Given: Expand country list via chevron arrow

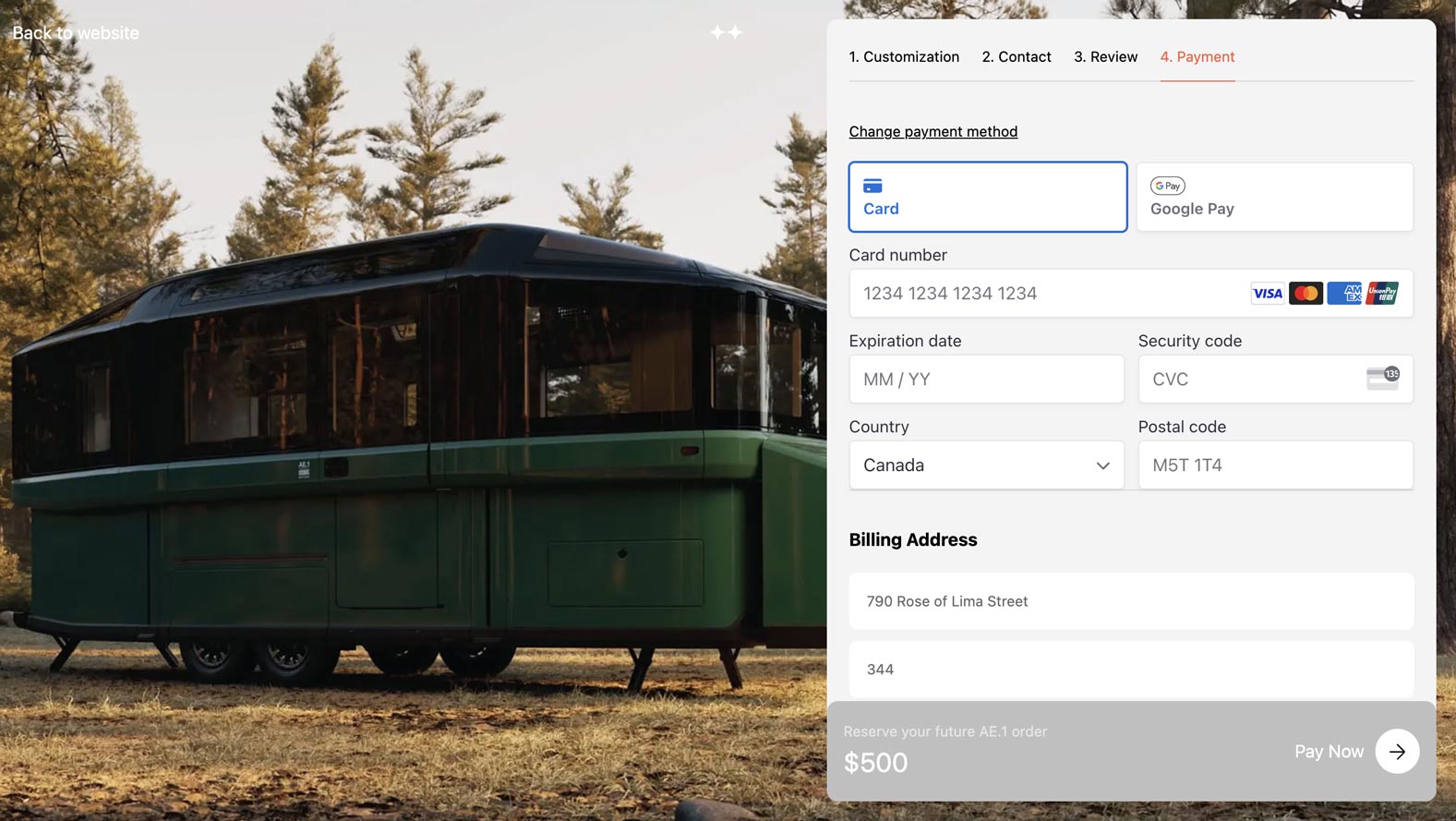Looking at the screenshot, I should pyautogui.click(x=1102, y=465).
